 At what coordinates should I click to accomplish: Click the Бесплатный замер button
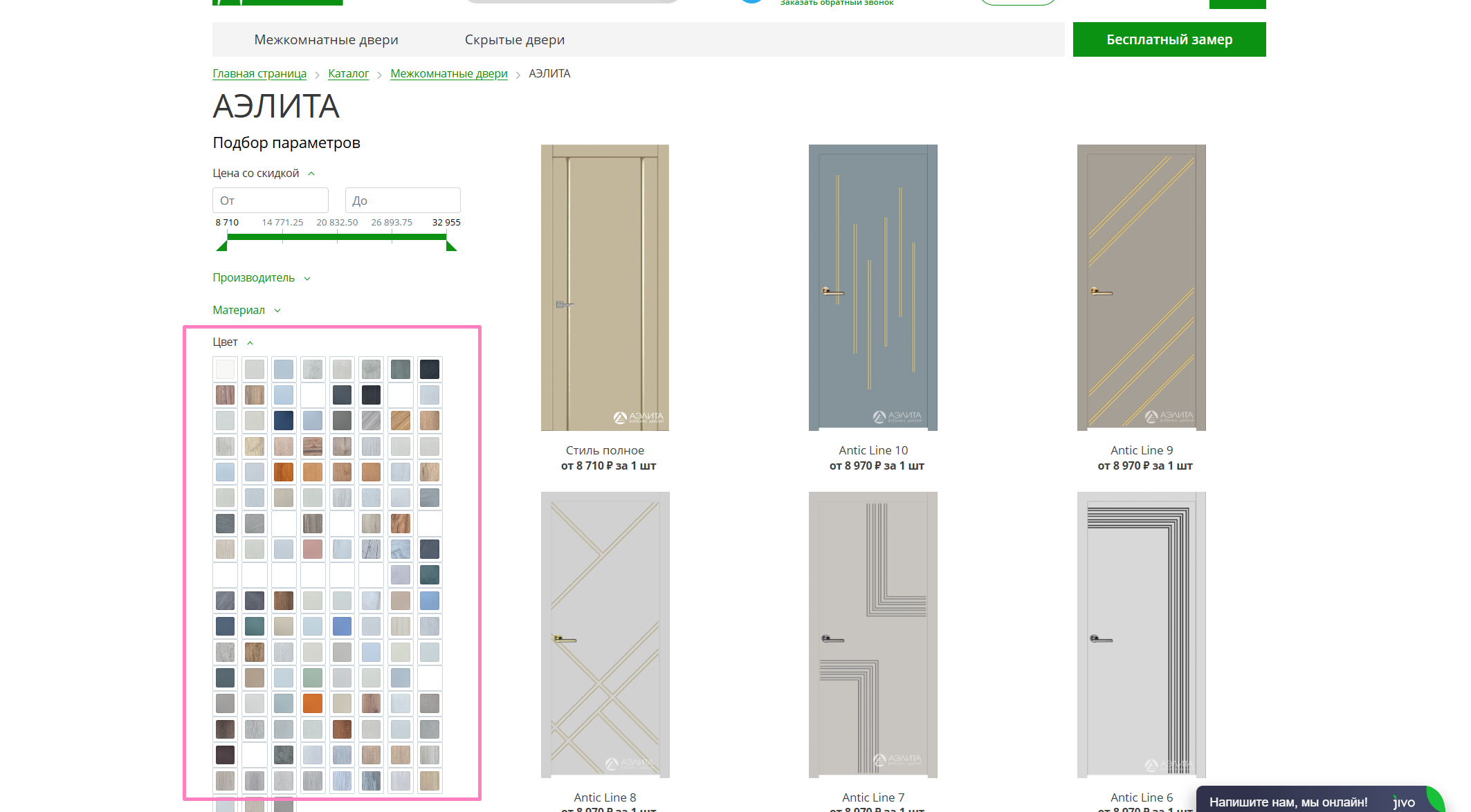pyautogui.click(x=1169, y=39)
